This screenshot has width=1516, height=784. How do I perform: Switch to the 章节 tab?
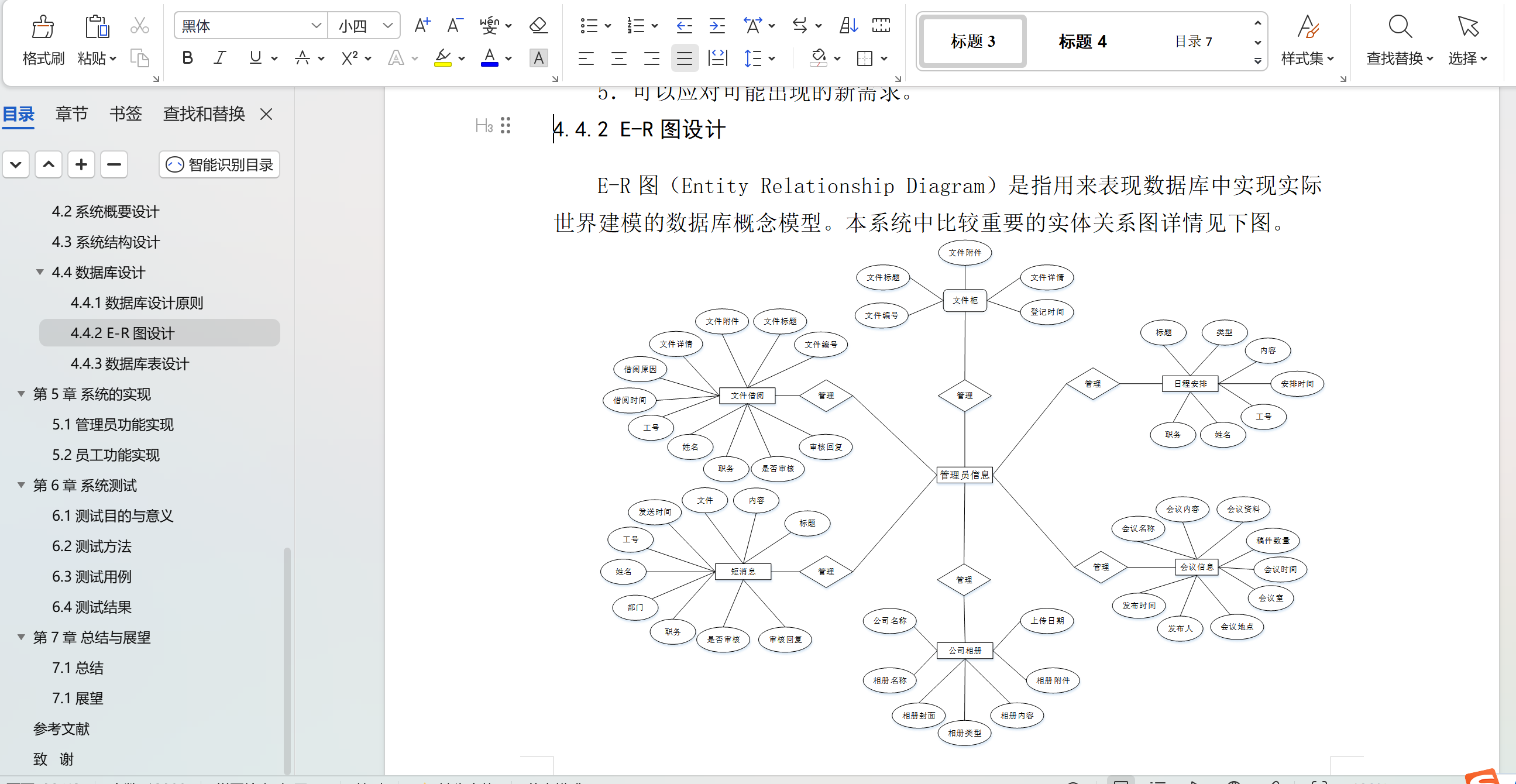coord(71,114)
